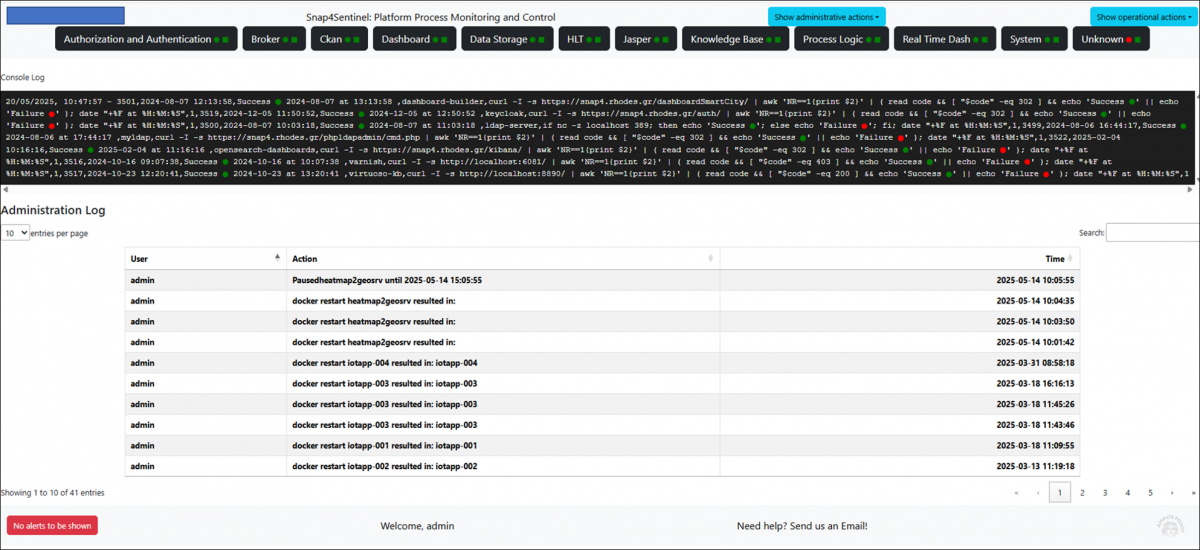The image size is (1200, 550).
Task: Expand Show administrative actions dropdown
Action: [x=827, y=17]
